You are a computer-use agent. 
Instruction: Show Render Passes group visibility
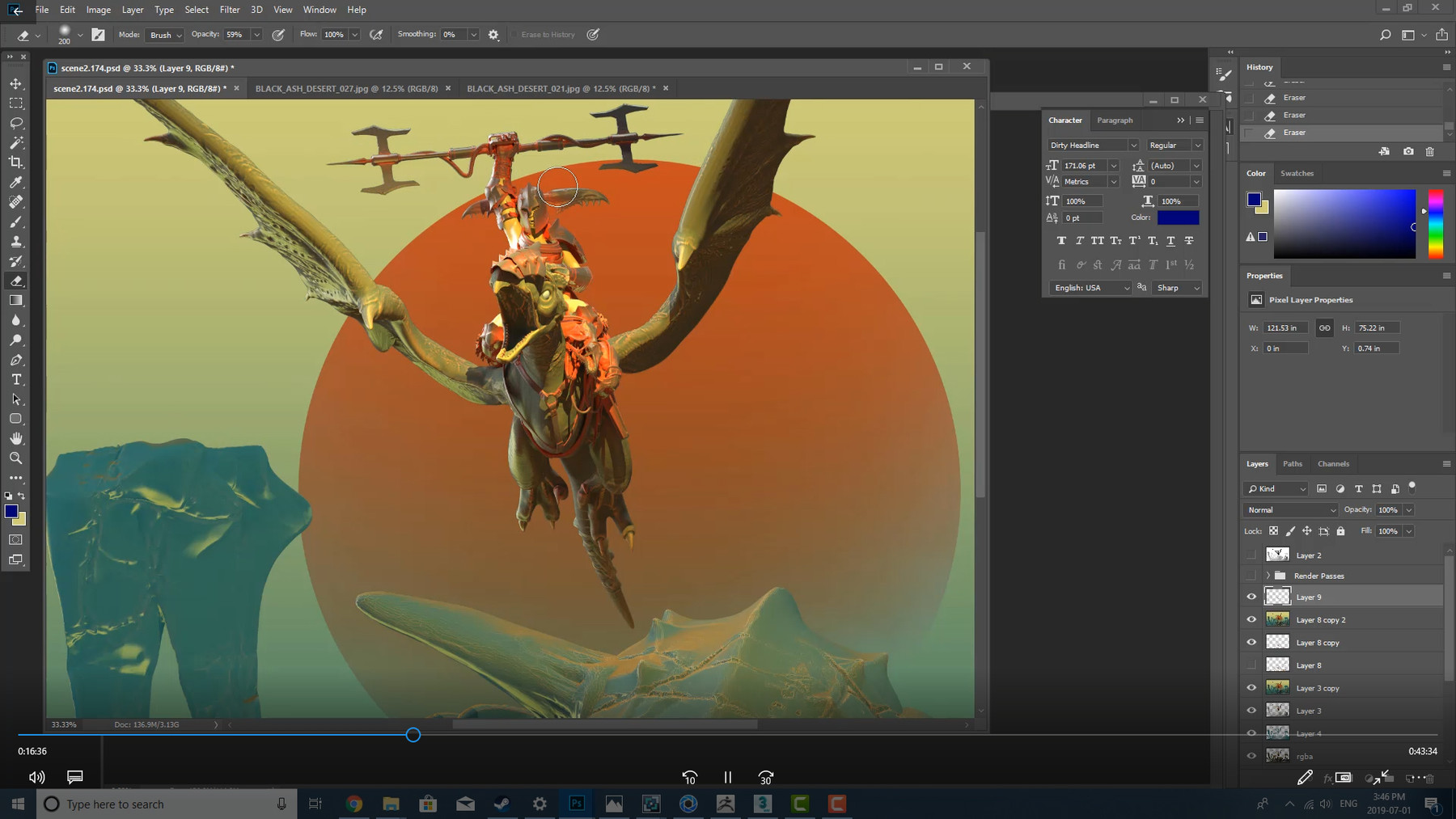point(1251,575)
